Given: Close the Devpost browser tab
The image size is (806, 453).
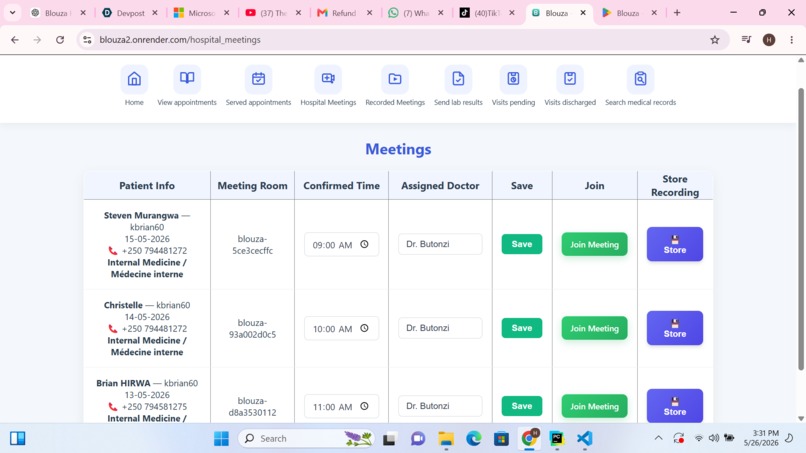Looking at the screenshot, I should point(155,13).
